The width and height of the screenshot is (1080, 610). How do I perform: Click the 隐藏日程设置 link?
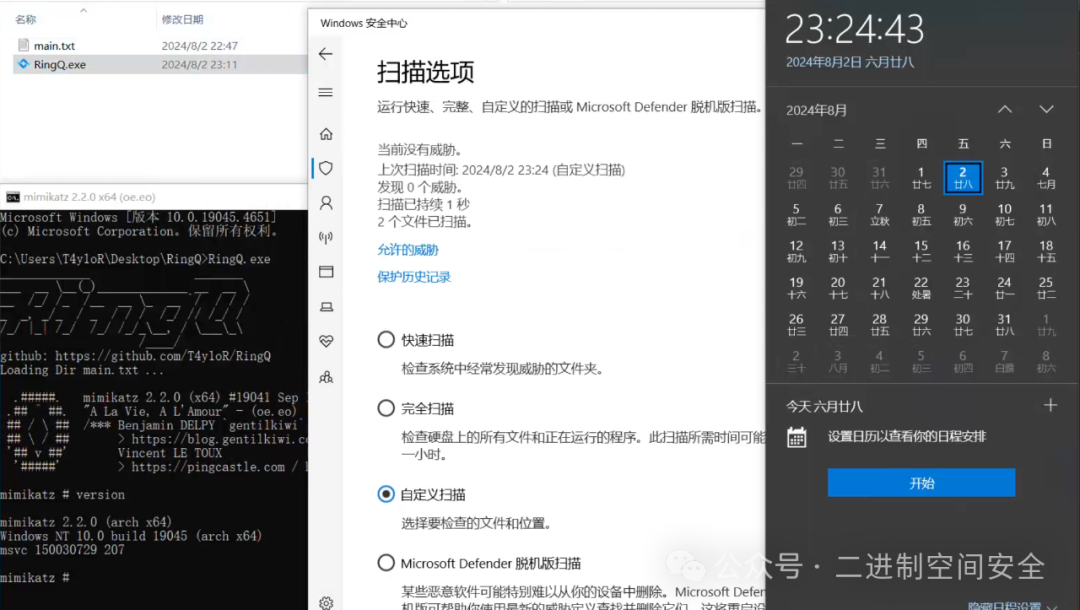pyautogui.click(x=1004, y=605)
